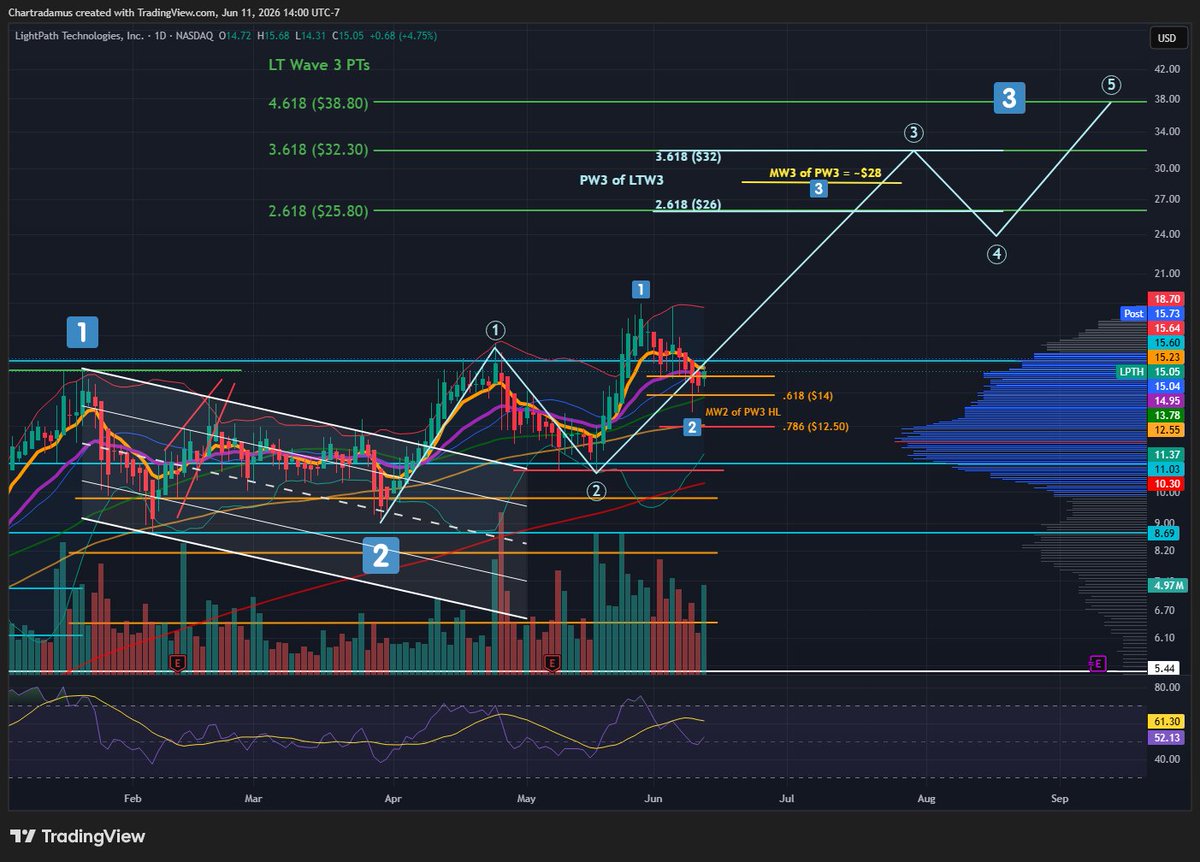Click the red earnings E marker in February
The image size is (1200, 862).
178,662
